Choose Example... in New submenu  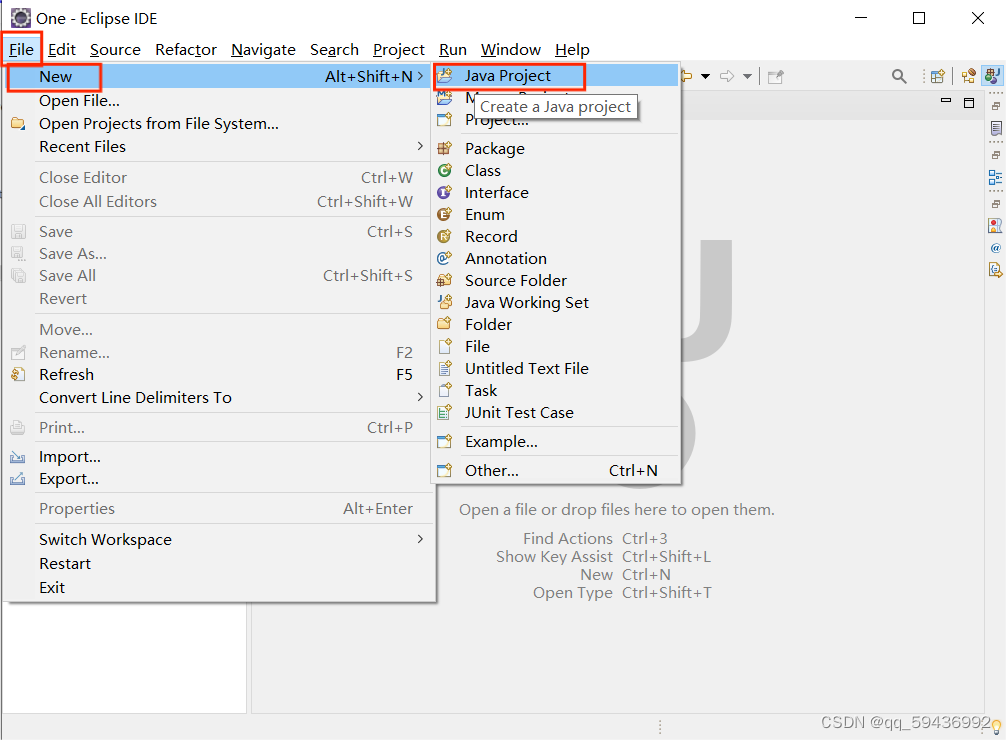tap(556, 442)
